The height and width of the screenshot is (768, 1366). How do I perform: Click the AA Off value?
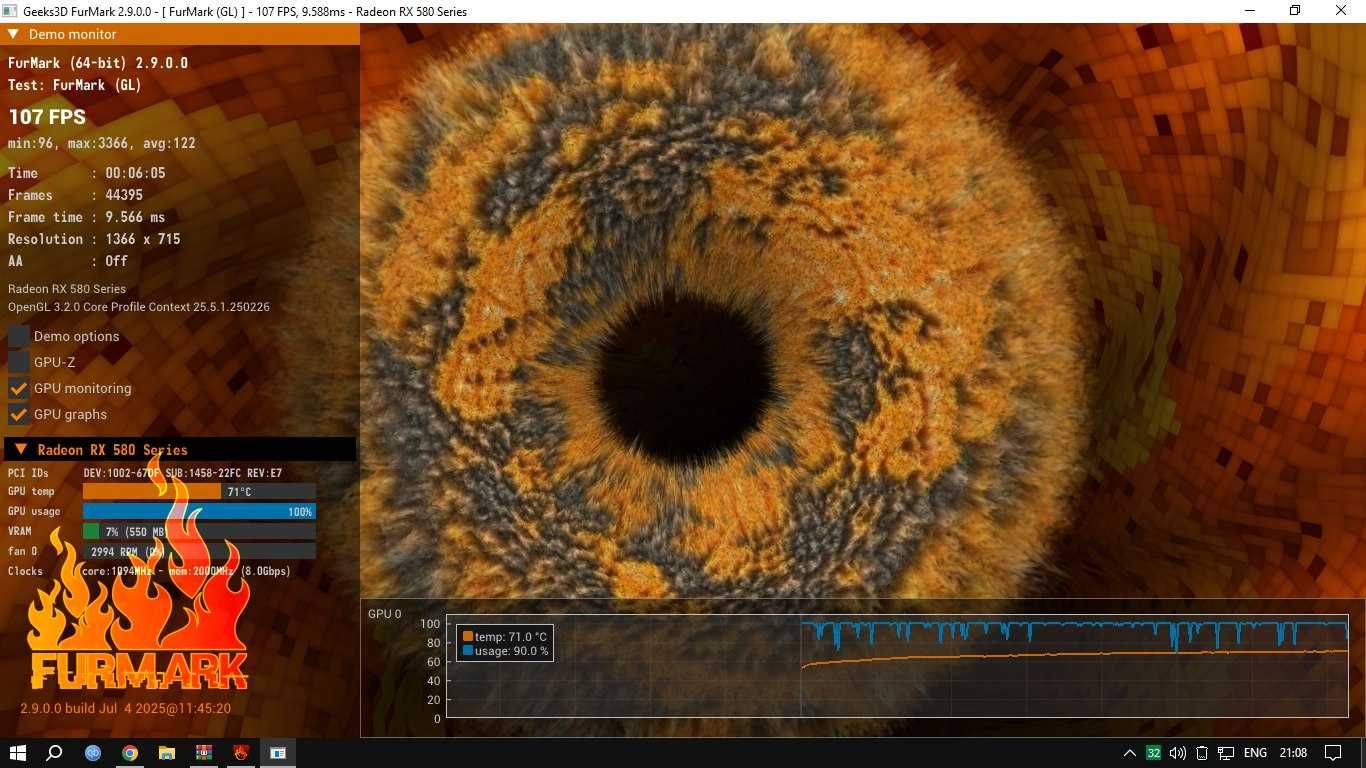point(117,261)
